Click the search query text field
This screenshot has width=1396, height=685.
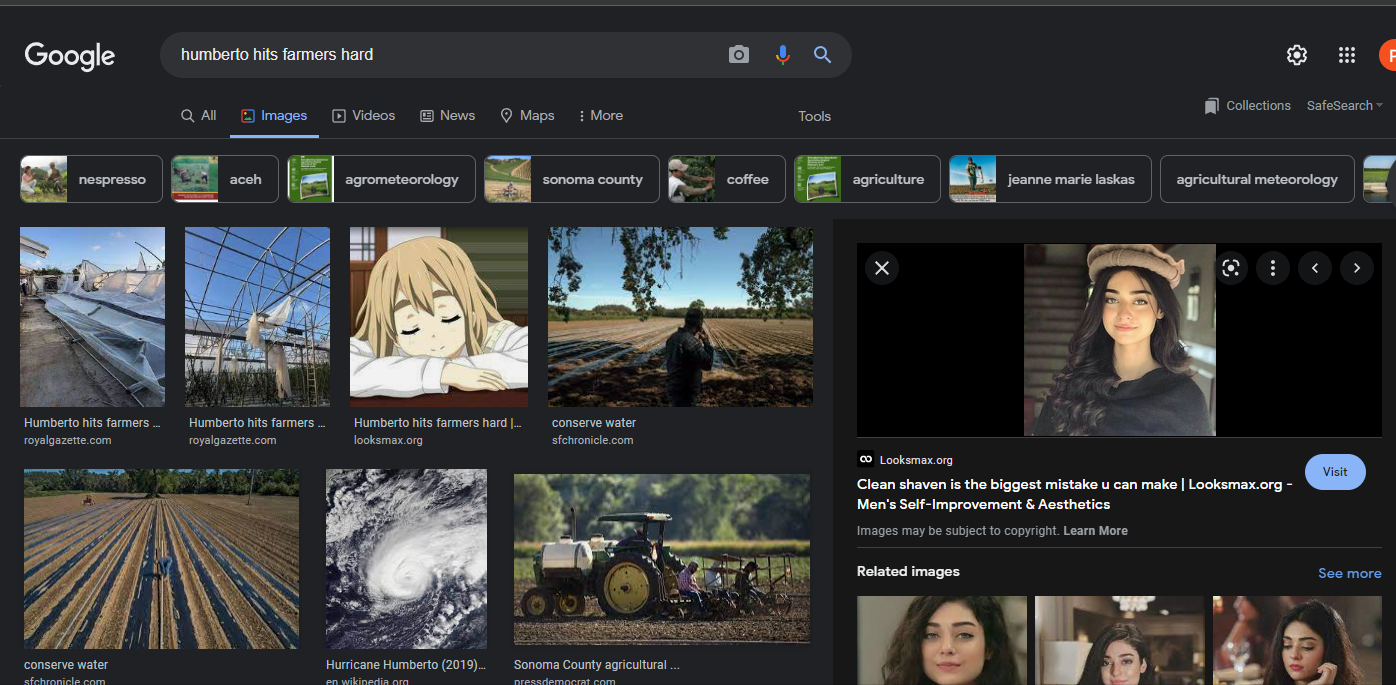(x=440, y=55)
